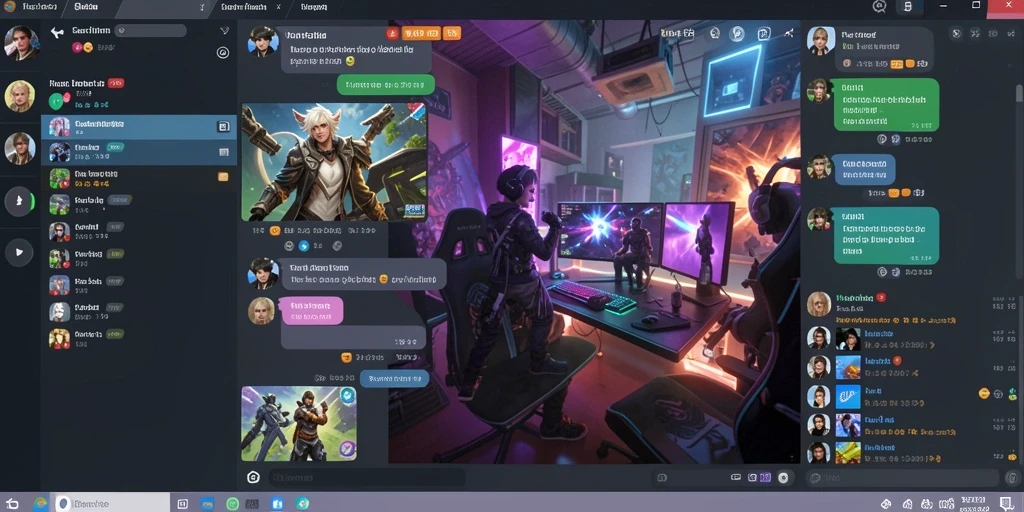Open the white-haired character image in the chat
Image resolution: width=1024 pixels, height=512 pixels.
334,163
